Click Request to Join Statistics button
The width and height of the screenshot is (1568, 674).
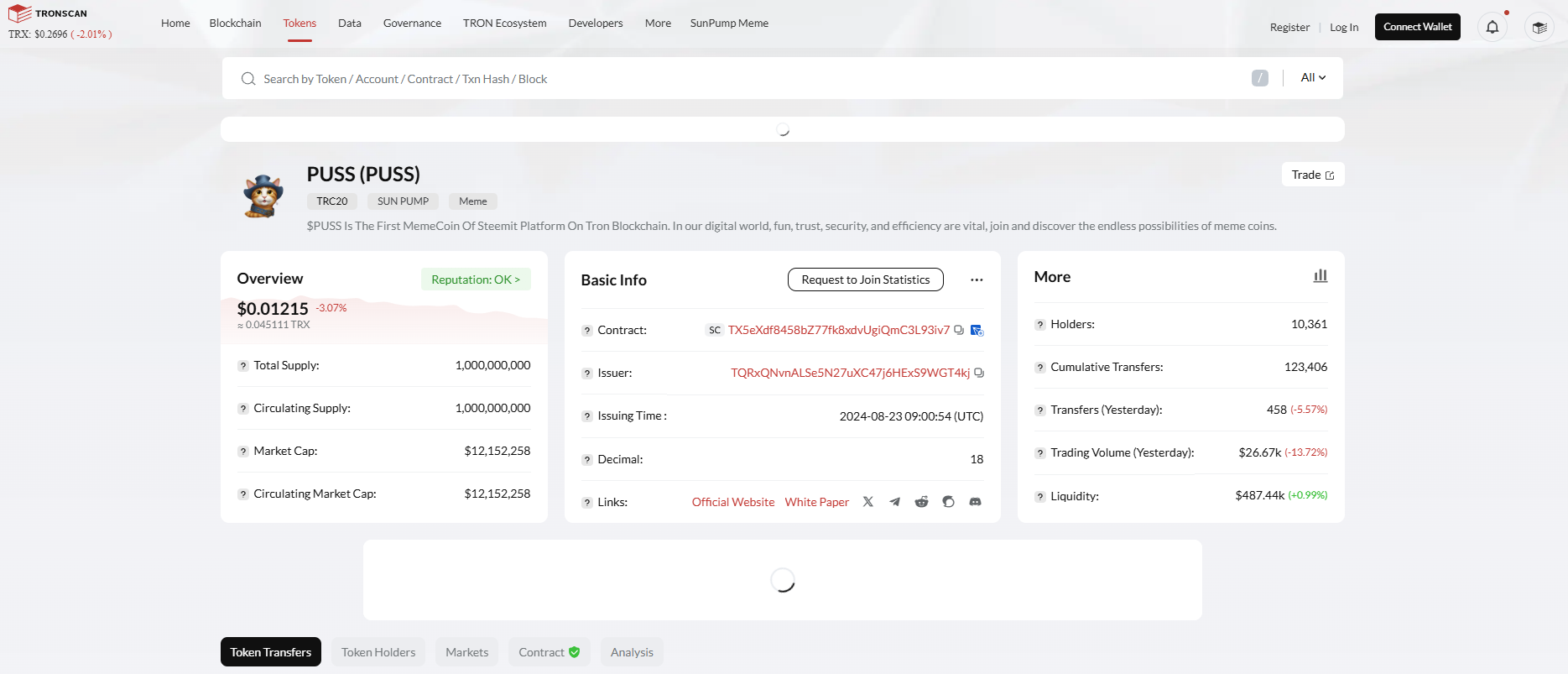tap(866, 280)
